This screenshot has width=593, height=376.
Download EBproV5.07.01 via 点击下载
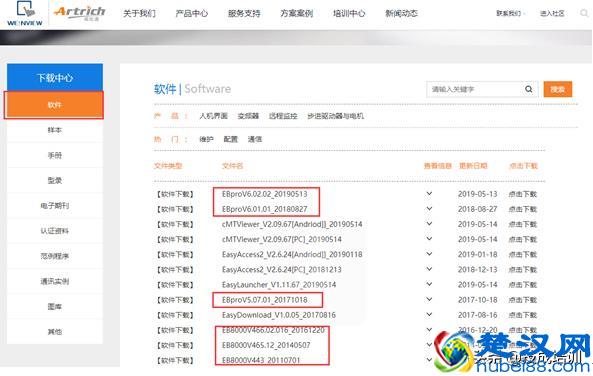tap(523, 300)
